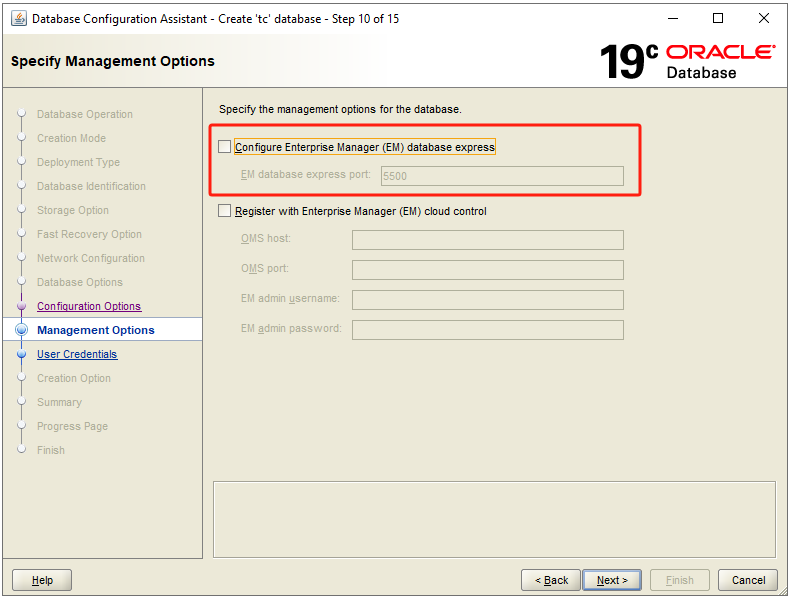794x602 pixels.
Task: Click the Finish step in sidebar
Action: [51, 450]
